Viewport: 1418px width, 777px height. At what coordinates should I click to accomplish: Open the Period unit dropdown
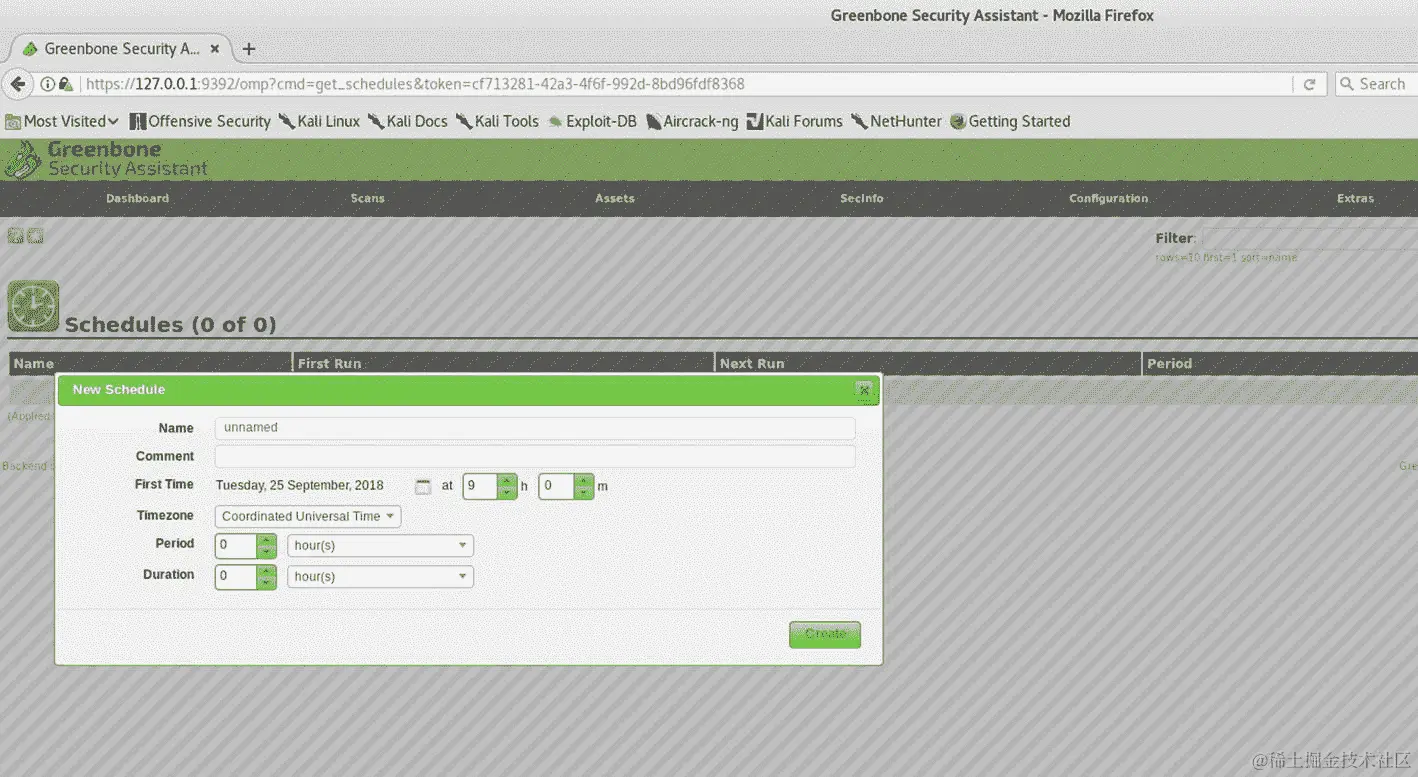point(380,546)
